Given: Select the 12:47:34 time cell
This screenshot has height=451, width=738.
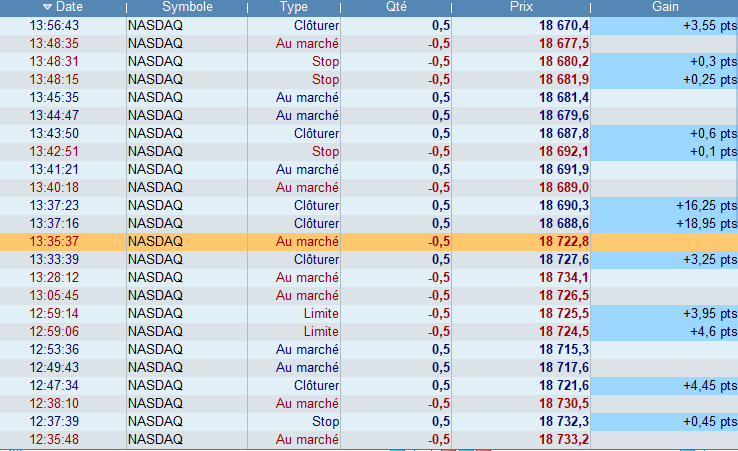Looking at the screenshot, I should (54, 386).
